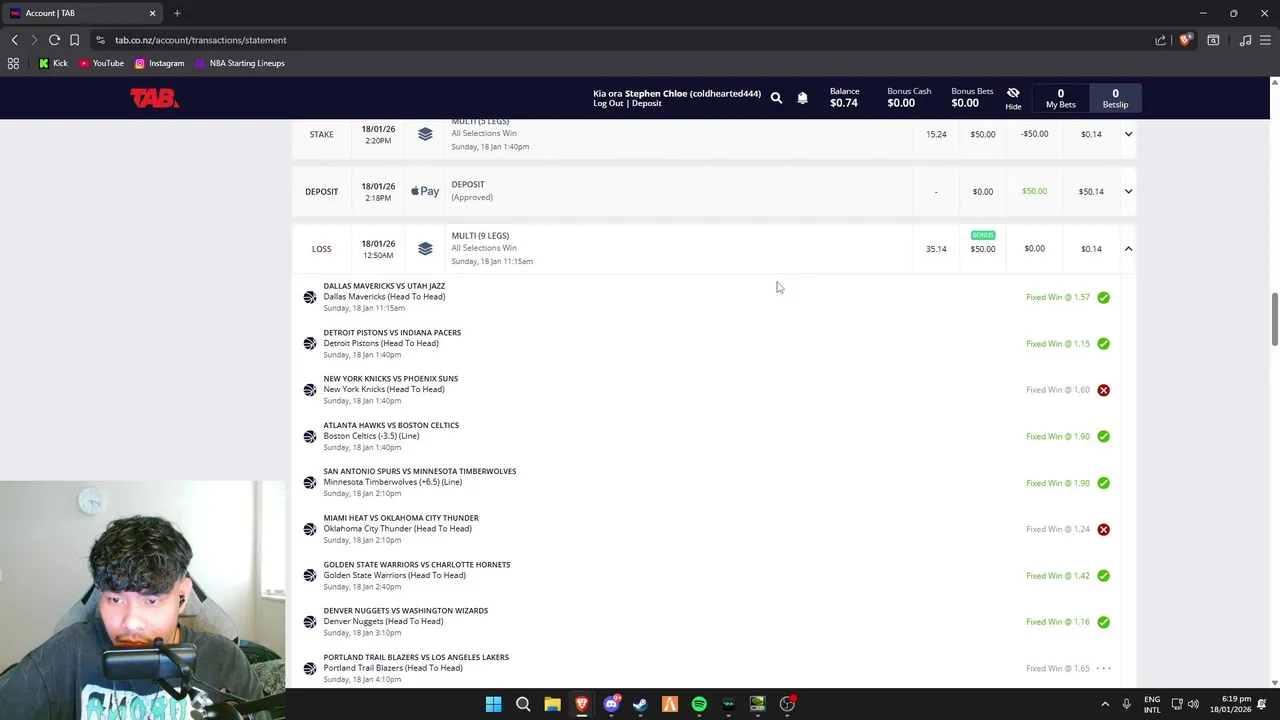Click the green tick for Detroit Pistons leg
Image resolution: width=1280 pixels, height=720 pixels.
1103,344
